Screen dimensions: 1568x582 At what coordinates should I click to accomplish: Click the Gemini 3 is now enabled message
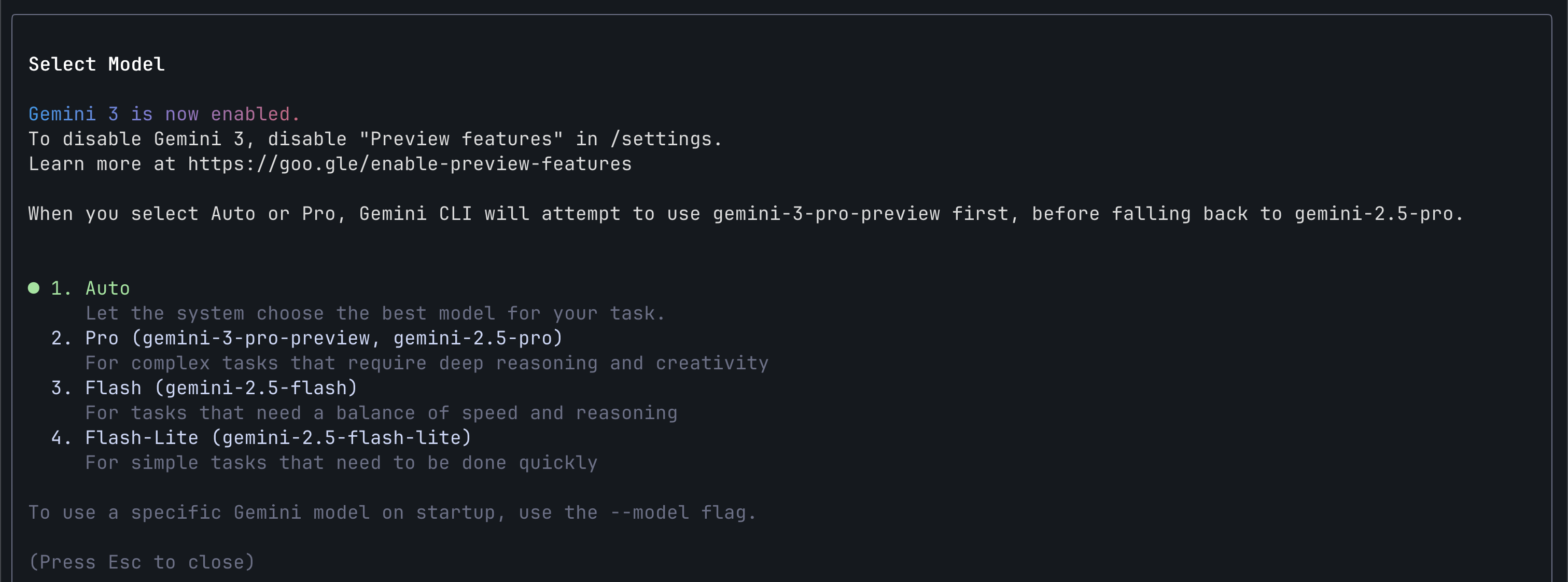(163, 113)
